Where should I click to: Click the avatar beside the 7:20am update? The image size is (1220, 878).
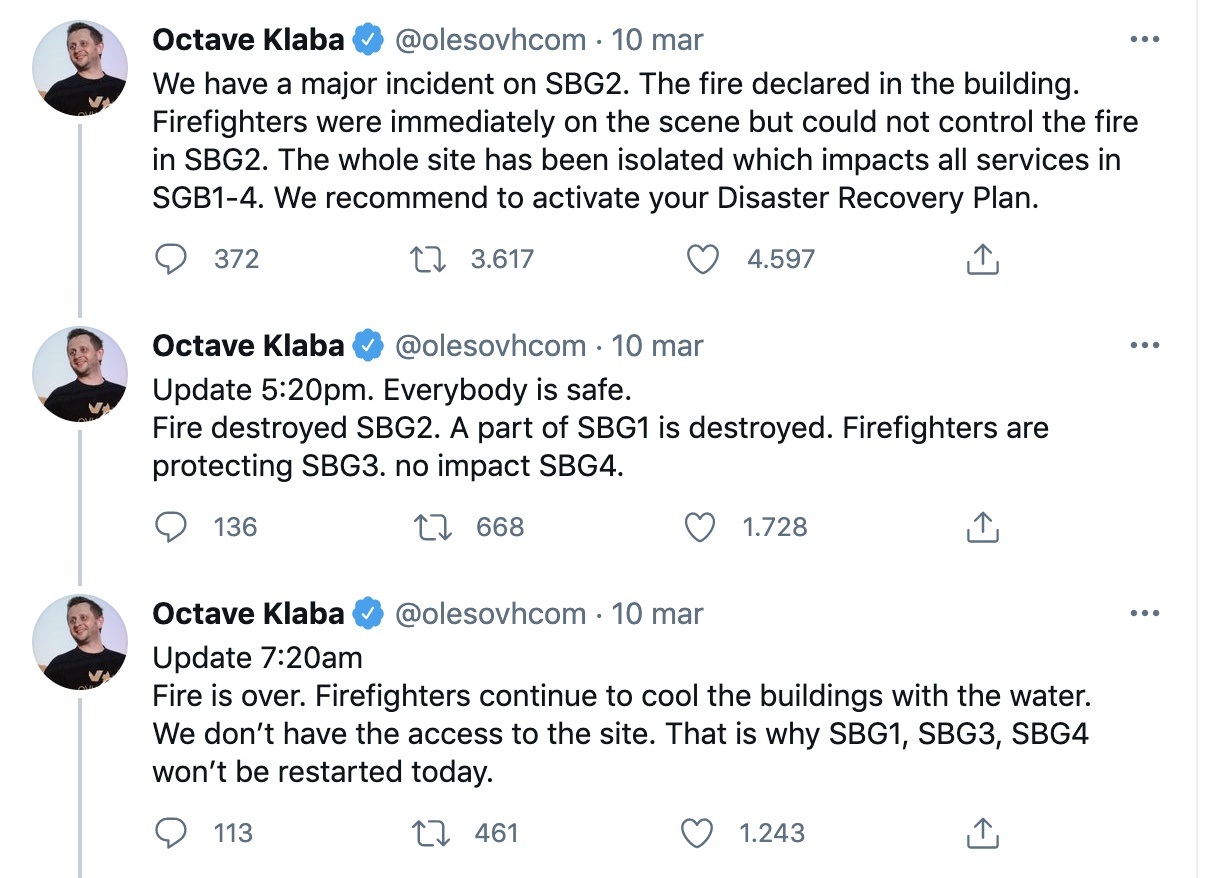point(81,640)
